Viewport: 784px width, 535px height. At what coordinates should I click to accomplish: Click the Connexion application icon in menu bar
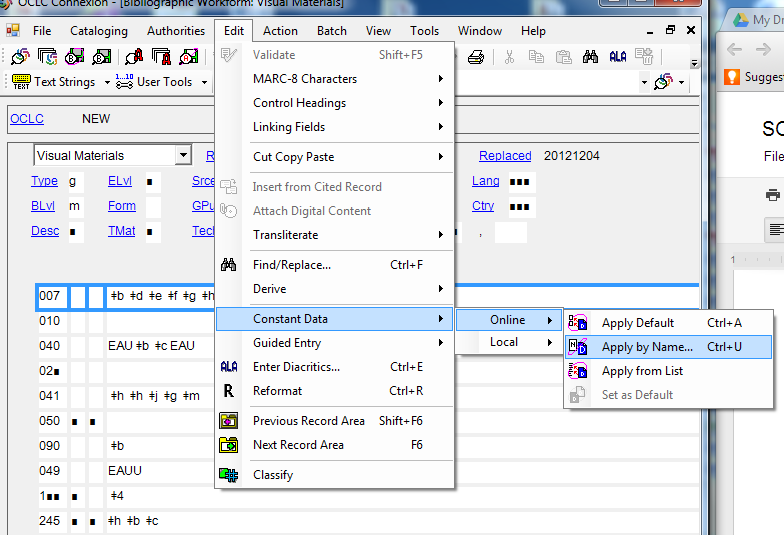point(13,30)
